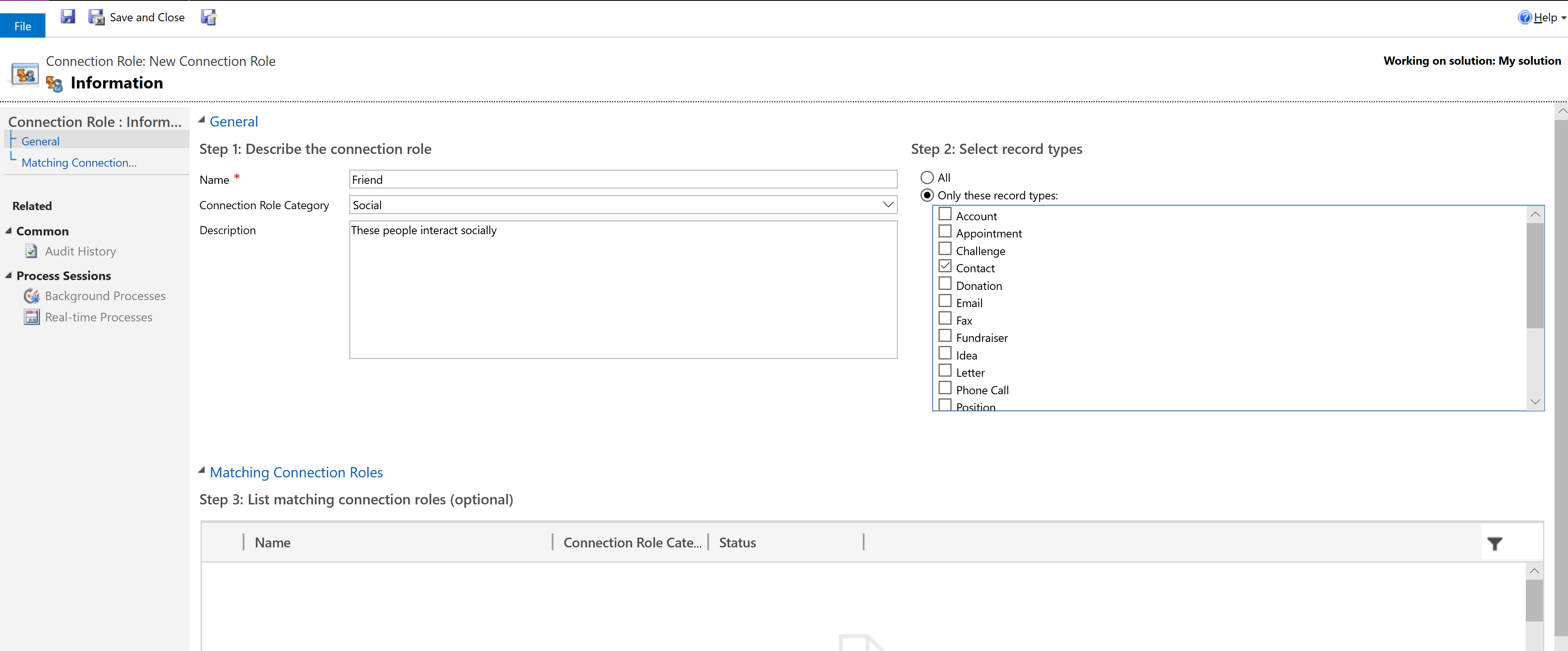Click the Save and Close icon
Image resolution: width=1568 pixels, height=651 pixels.
point(97,17)
